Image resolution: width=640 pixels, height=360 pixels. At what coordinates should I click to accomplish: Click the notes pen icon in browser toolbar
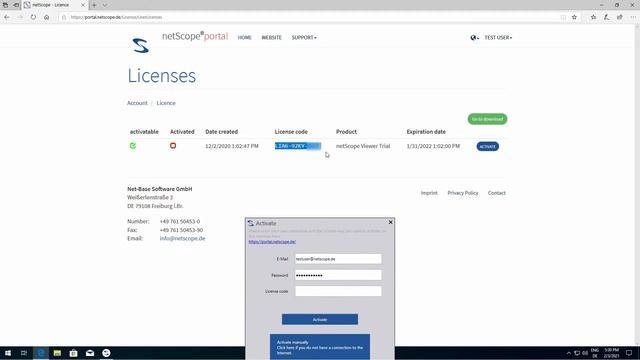click(607, 17)
